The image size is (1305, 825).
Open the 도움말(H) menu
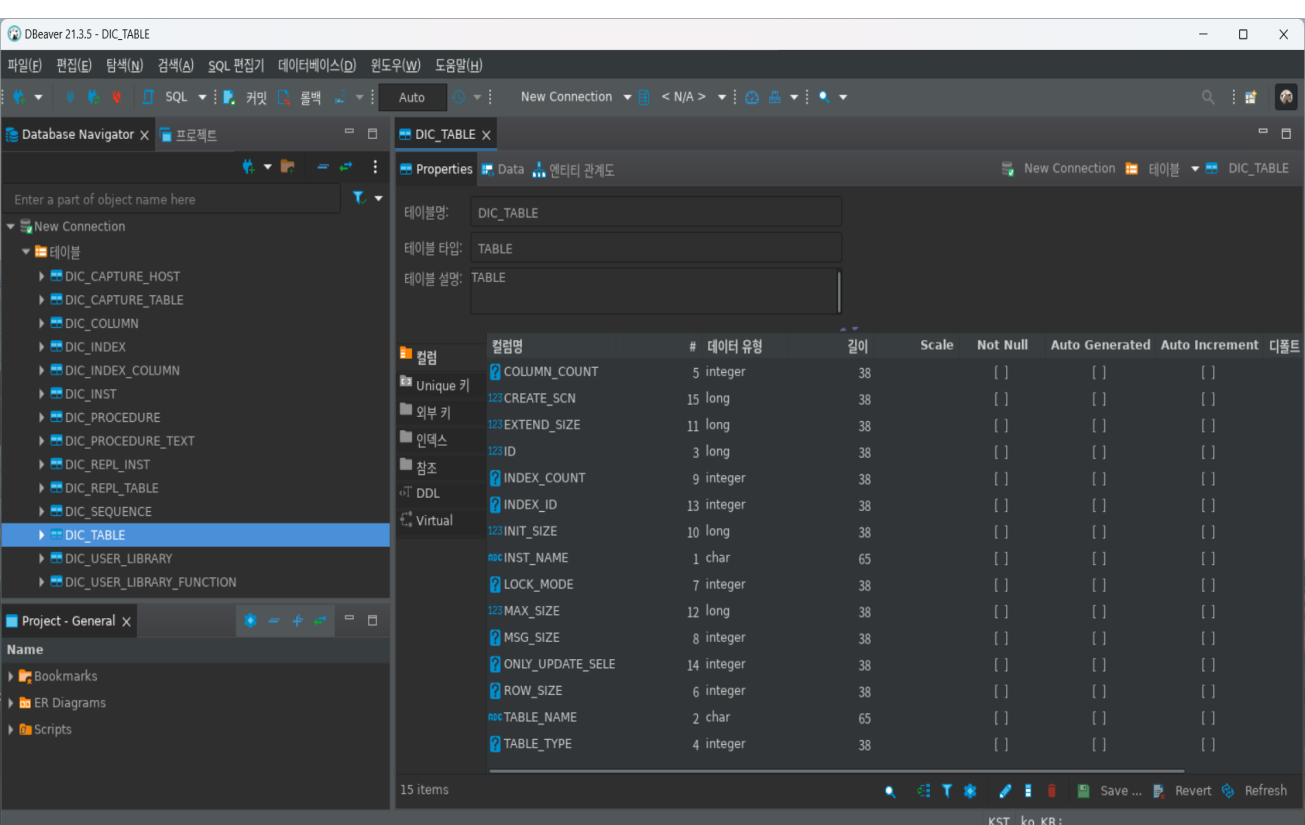coord(459,66)
